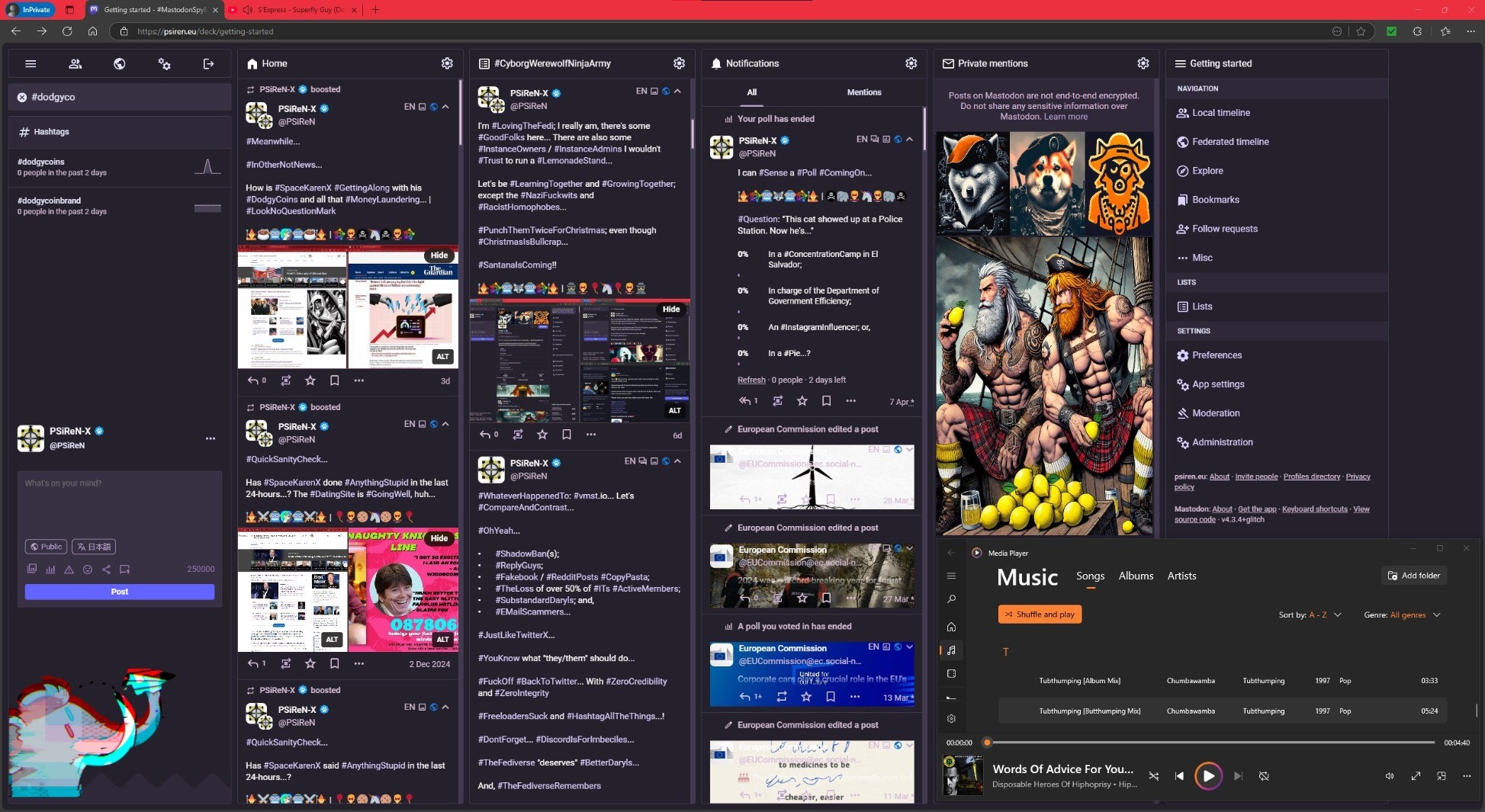Open the 日本語 language dropdown in compose
Image resolution: width=1485 pixels, height=812 pixels.
coord(94,547)
